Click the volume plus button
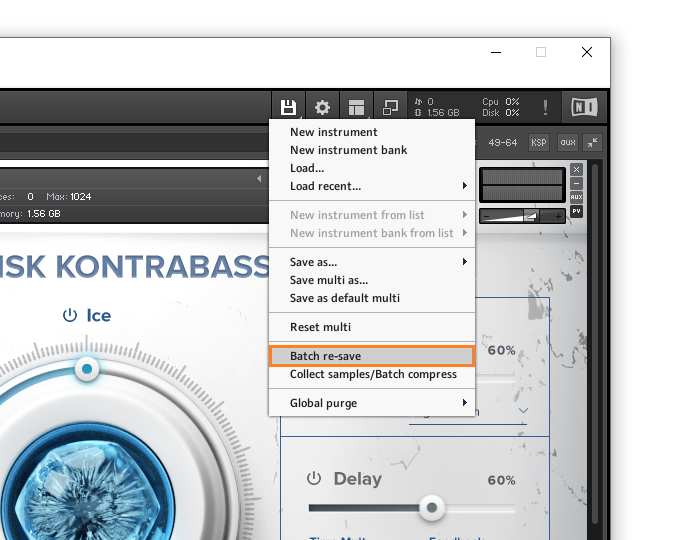Screen dimensions: 676x540 coord(558,216)
